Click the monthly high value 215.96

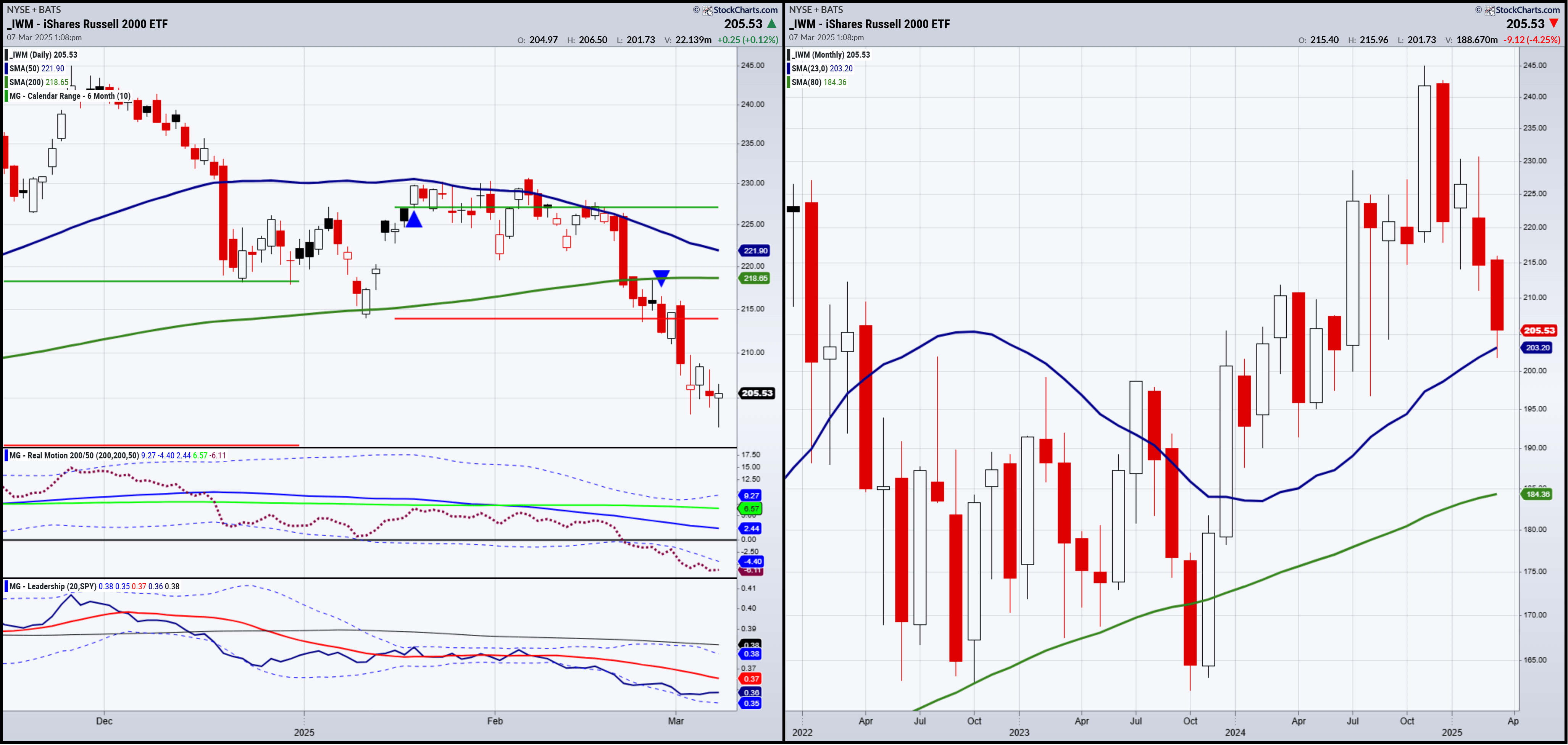tap(1374, 40)
